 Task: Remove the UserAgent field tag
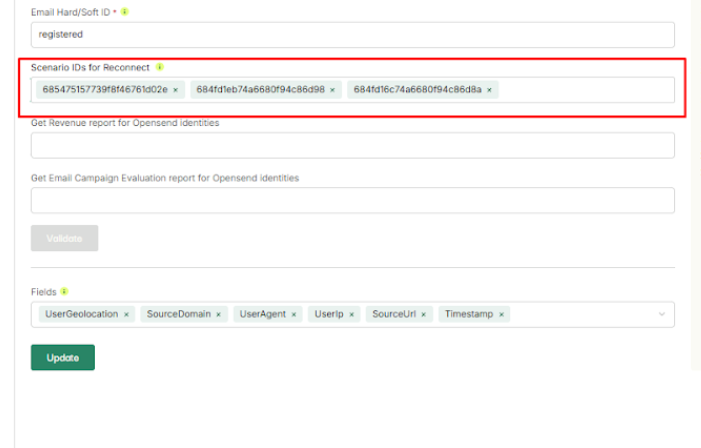click(294, 314)
